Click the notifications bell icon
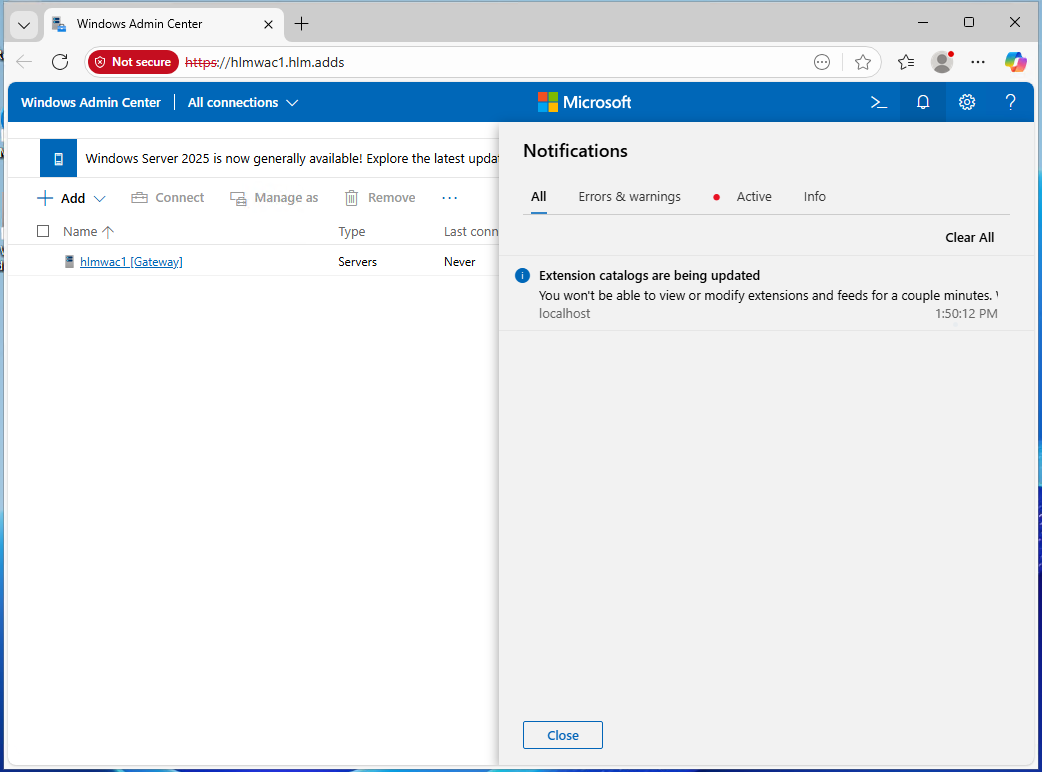The image size is (1042, 772). click(923, 102)
